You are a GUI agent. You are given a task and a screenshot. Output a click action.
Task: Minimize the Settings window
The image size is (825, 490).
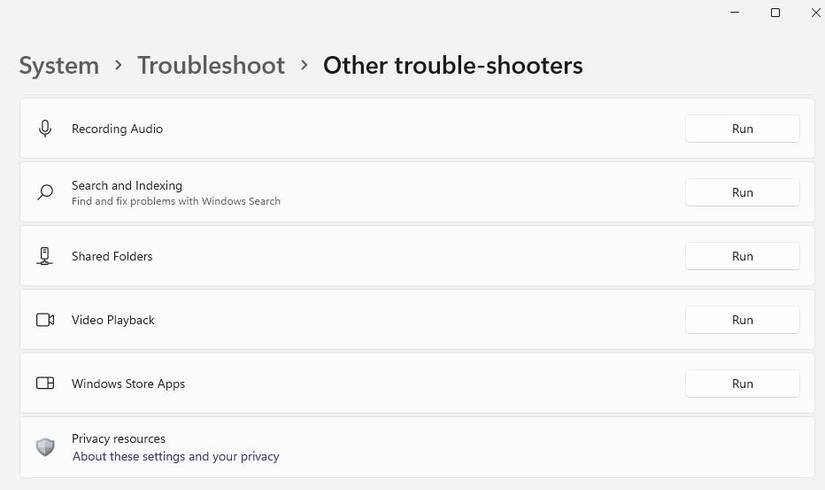pyautogui.click(x=735, y=13)
